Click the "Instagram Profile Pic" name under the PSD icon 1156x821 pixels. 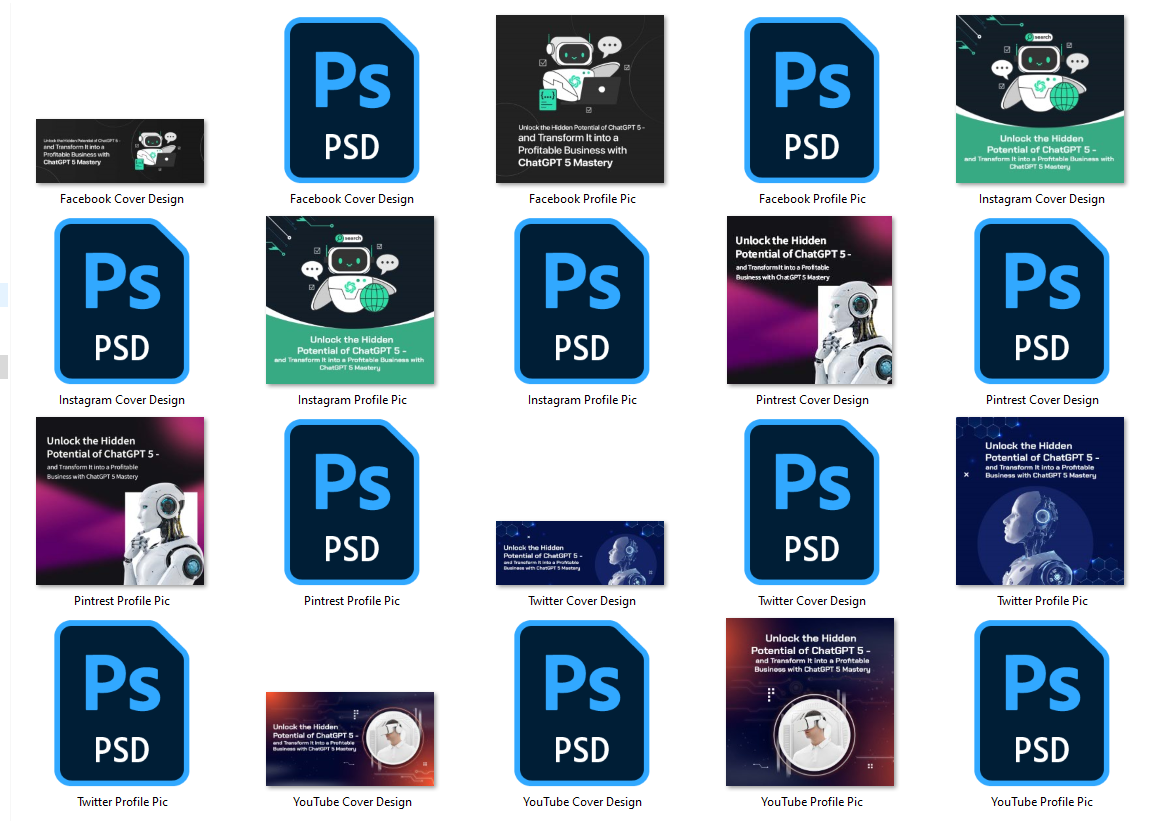[582, 400]
